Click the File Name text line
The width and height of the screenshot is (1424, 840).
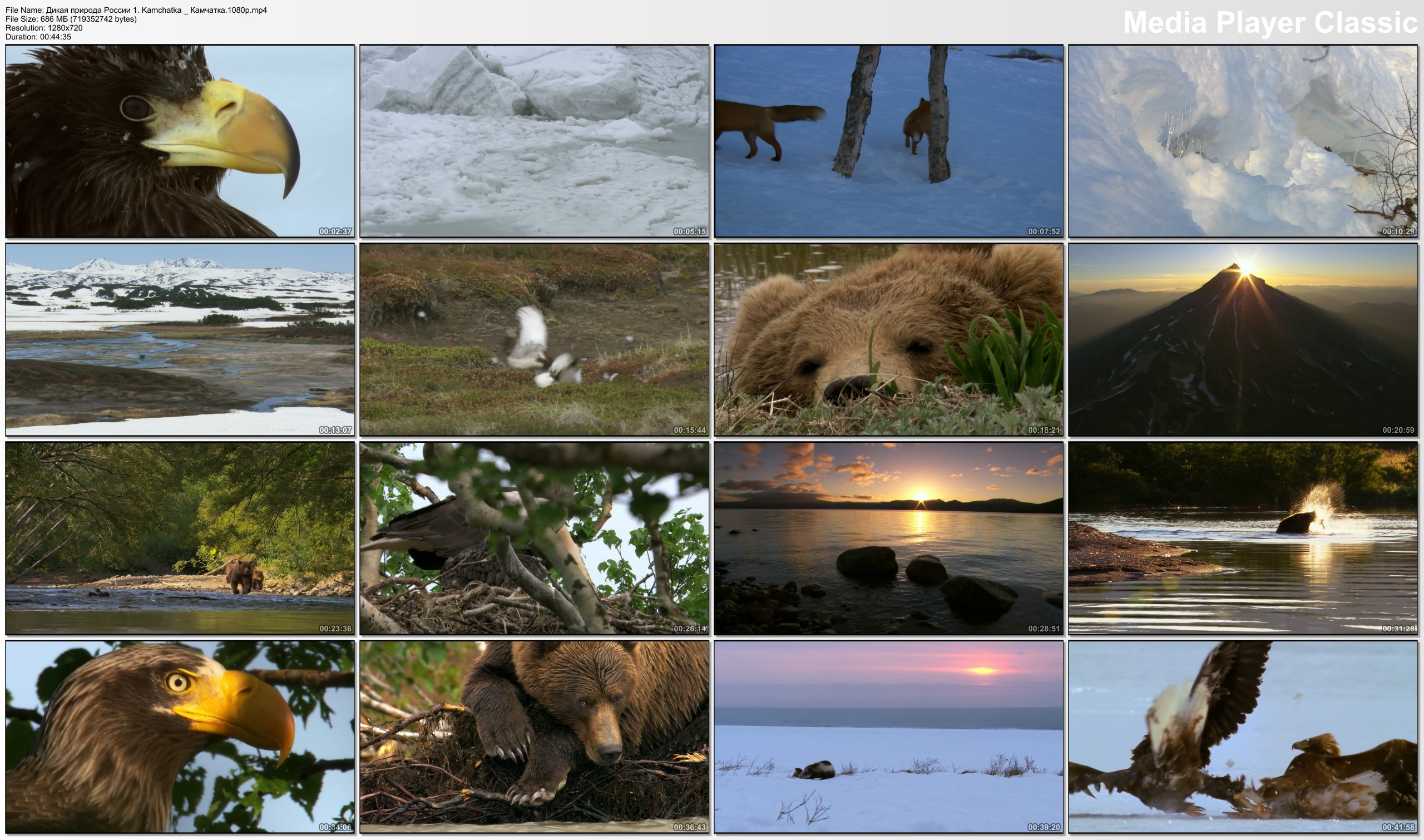[x=136, y=9]
